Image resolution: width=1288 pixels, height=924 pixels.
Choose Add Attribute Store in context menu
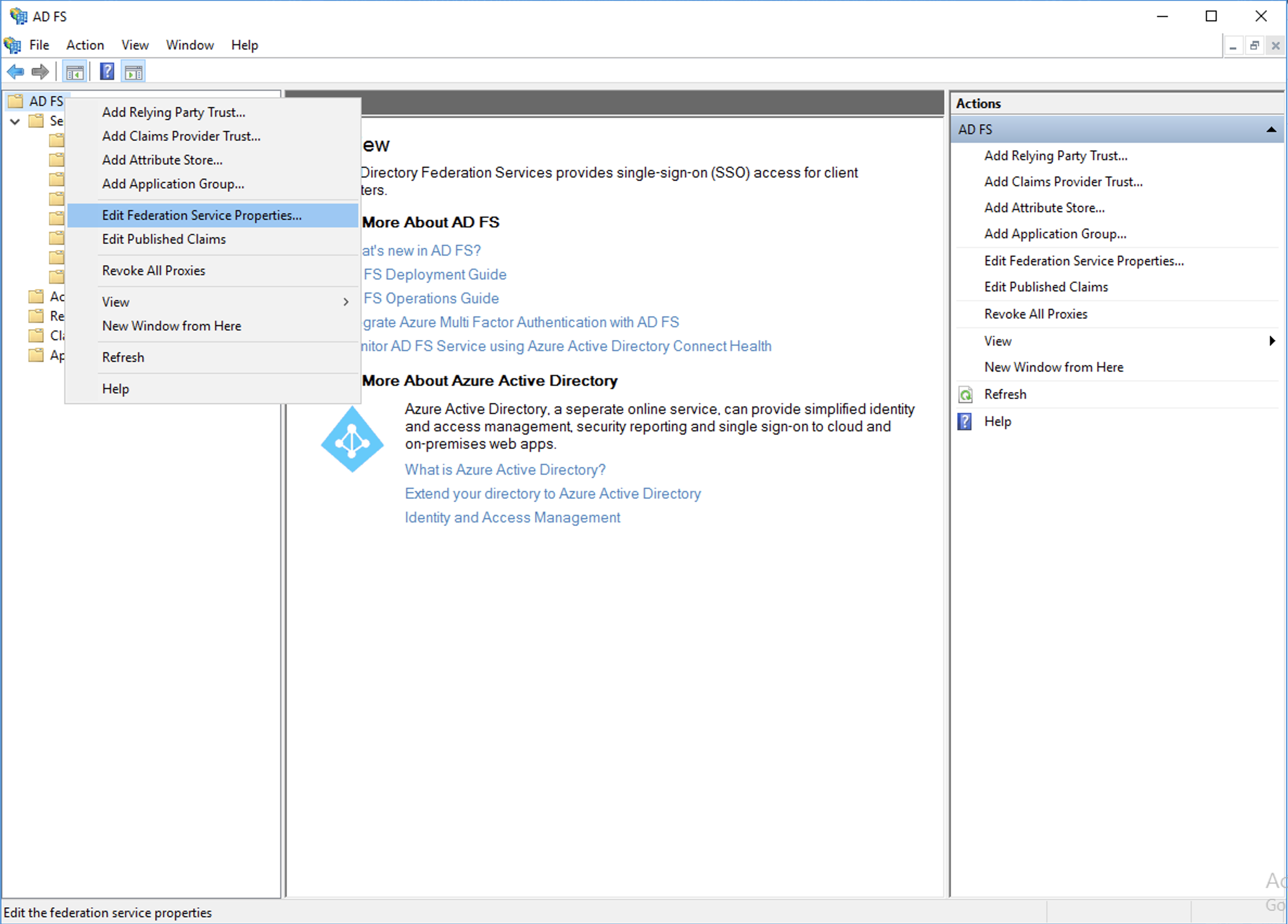213,160
